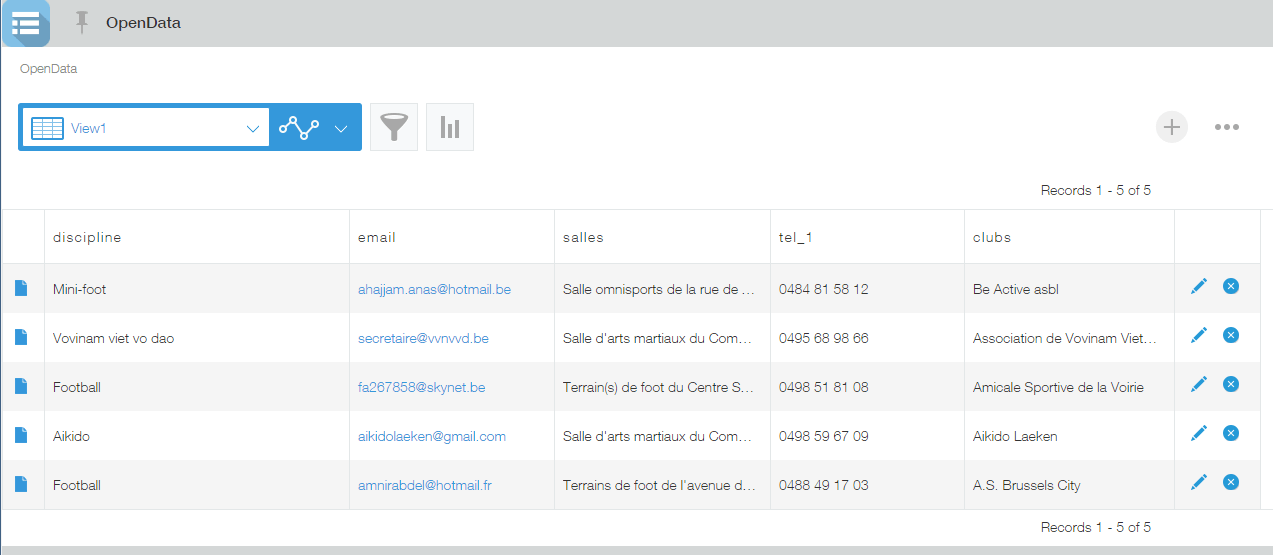The height and width of the screenshot is (555, 1273).
Task: Delete the Vovinam viet vo dao record
Action: coord(1231,335)
